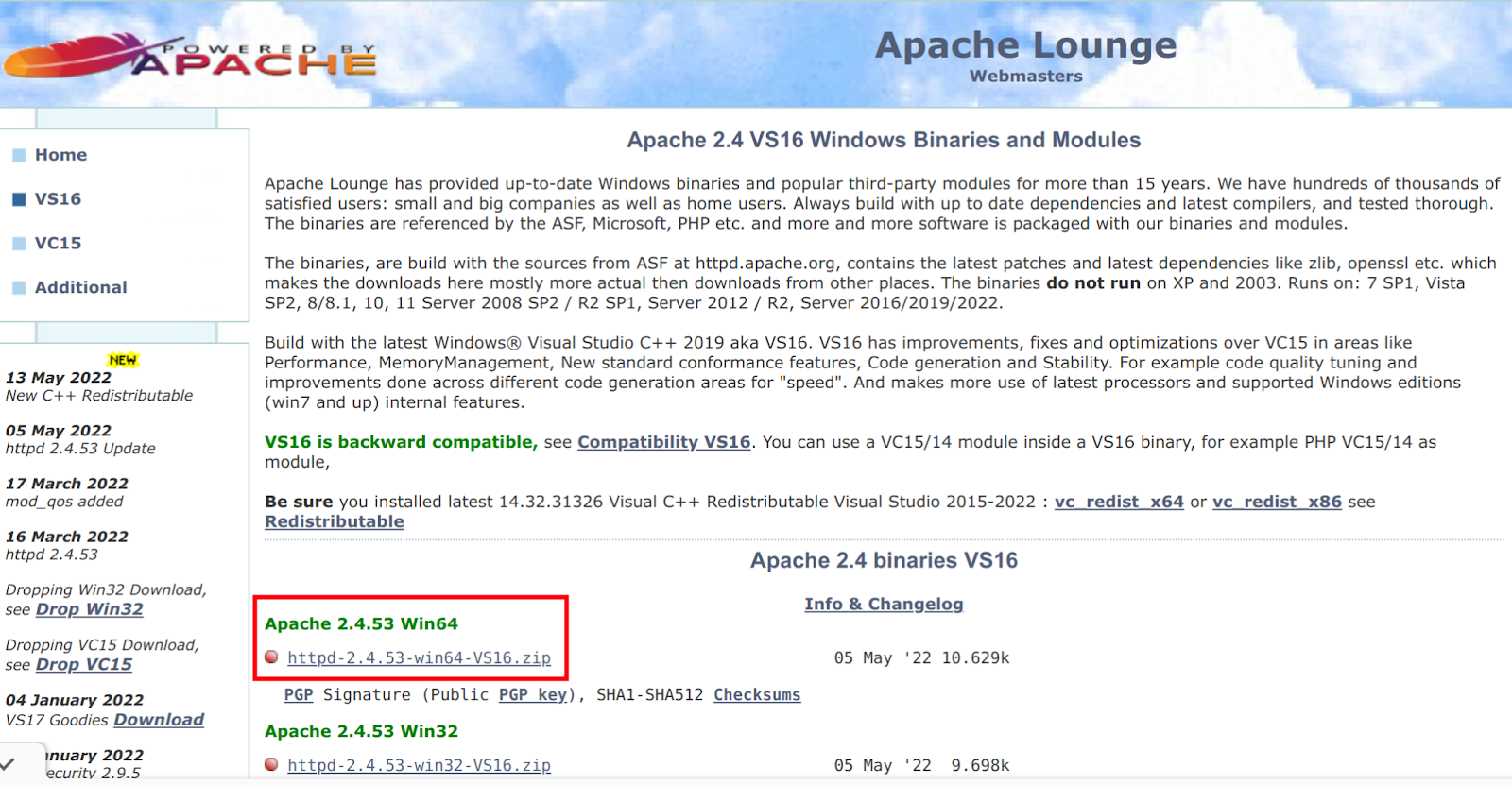Screen dimensions: 1512x785
Task: Open the Redistributable link
Action: [x=334, y=521]
